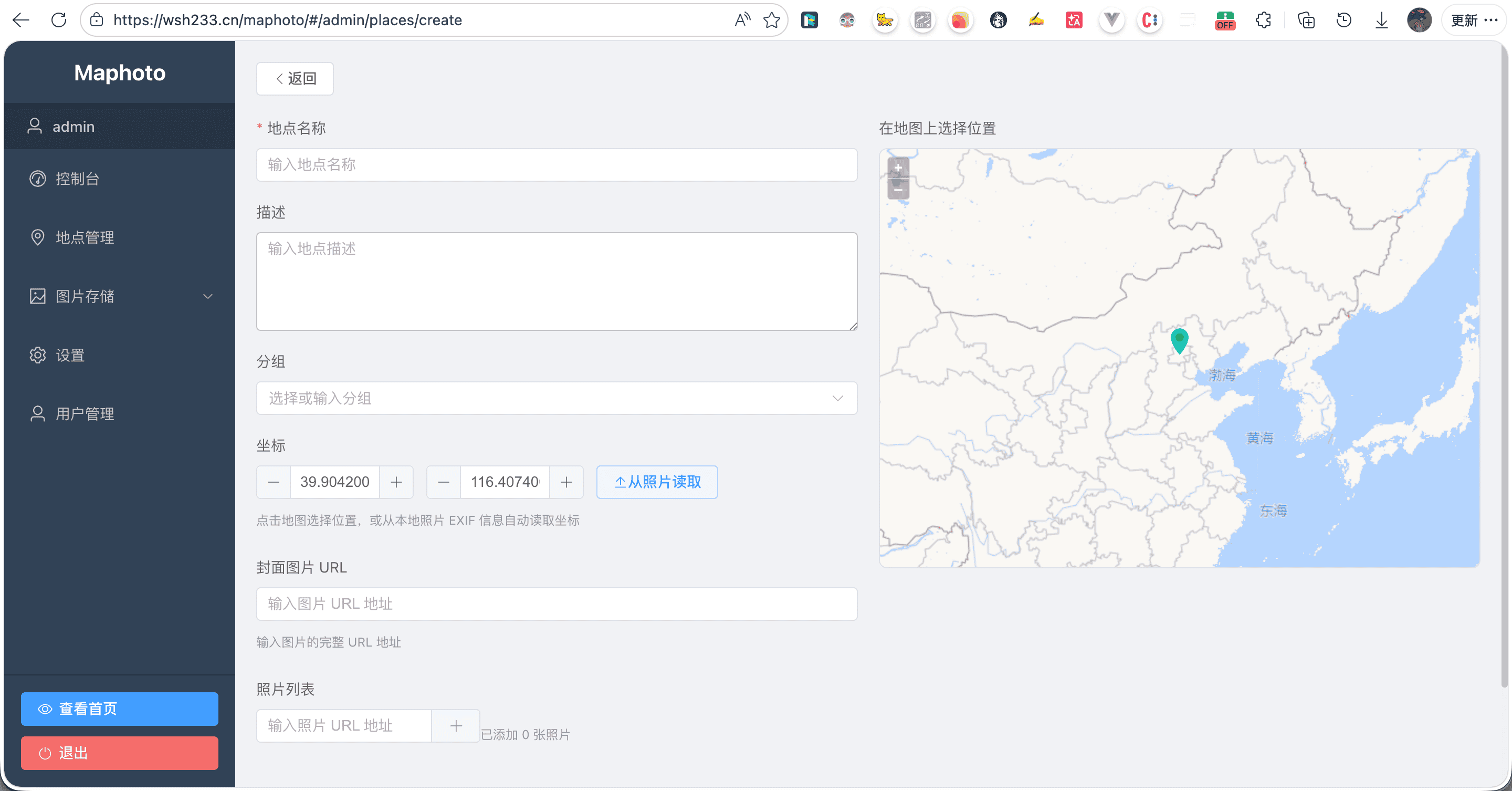Image resolution: width=1512 pixels, height=791 pixels.
Task: Decrease latitude value with minus stepper
Action: tap(274, 482)
